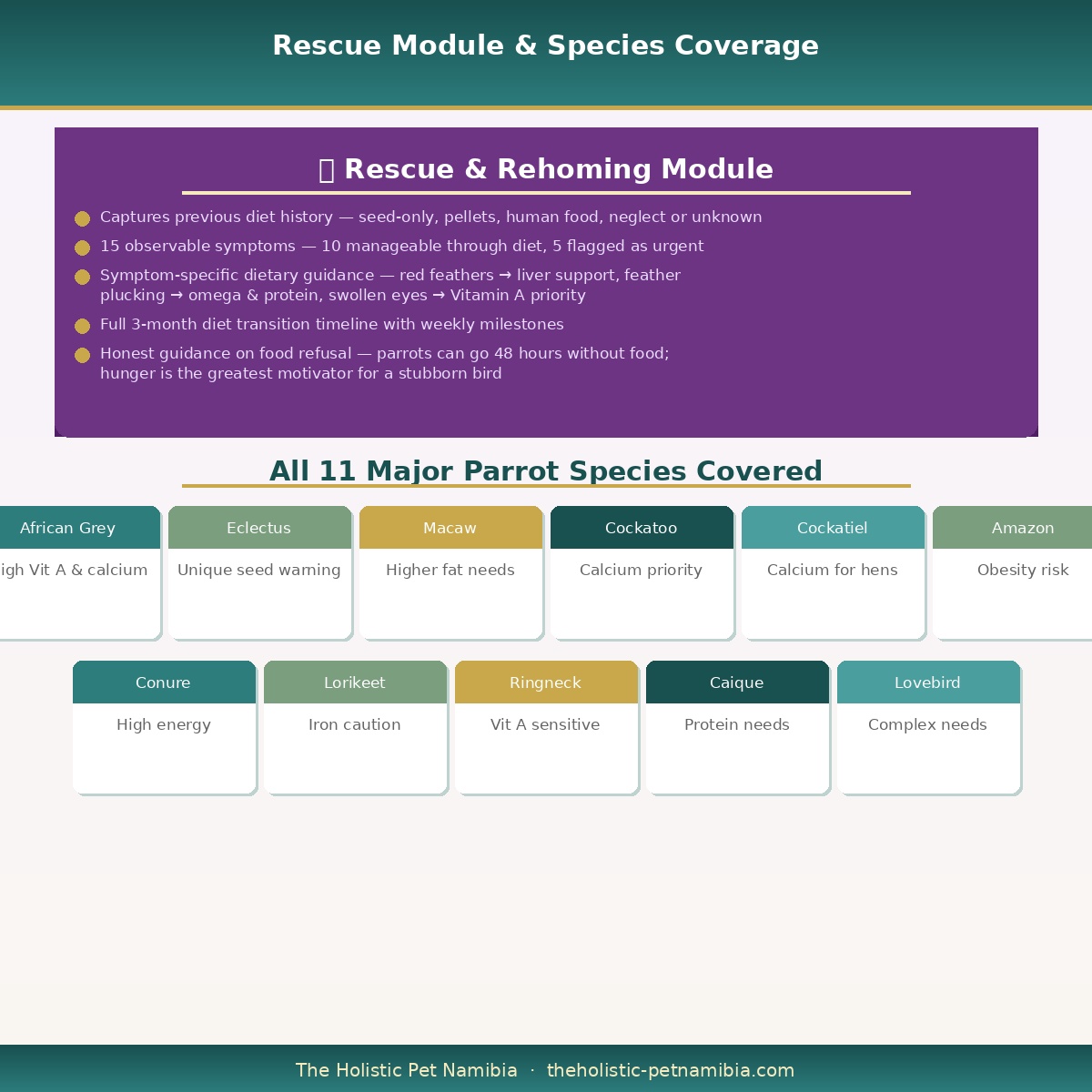Choose the Cockatiel card header

[x=833, y=528]
